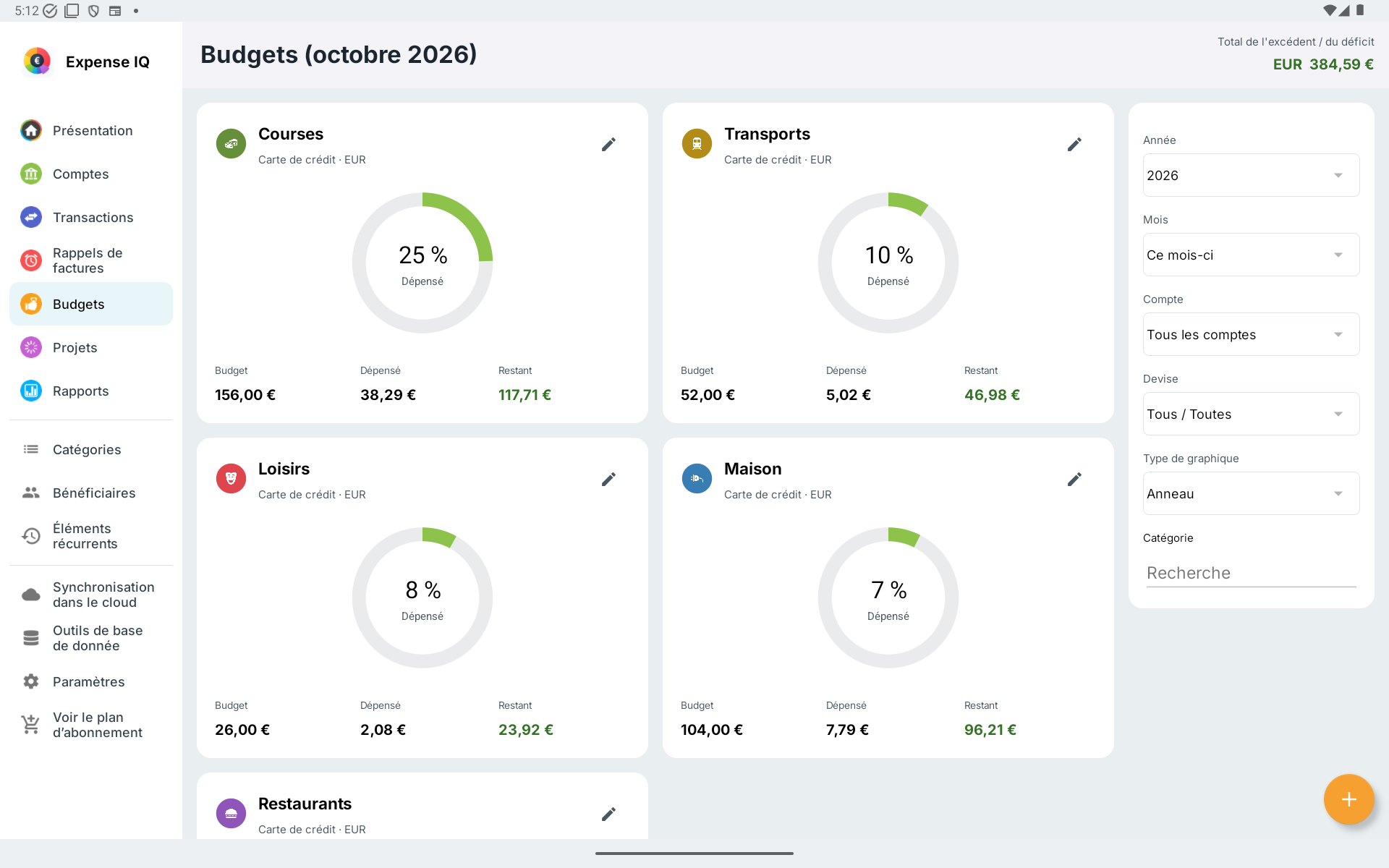Click the Loisirs mask category icon
The width and height of the screenshot is (1389, 868).
coord(231,479)
